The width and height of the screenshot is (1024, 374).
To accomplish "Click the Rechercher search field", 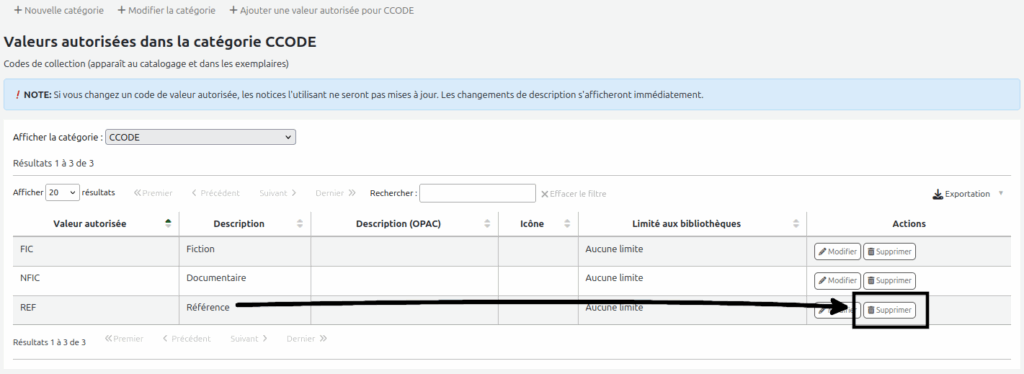I will [477, 193].
